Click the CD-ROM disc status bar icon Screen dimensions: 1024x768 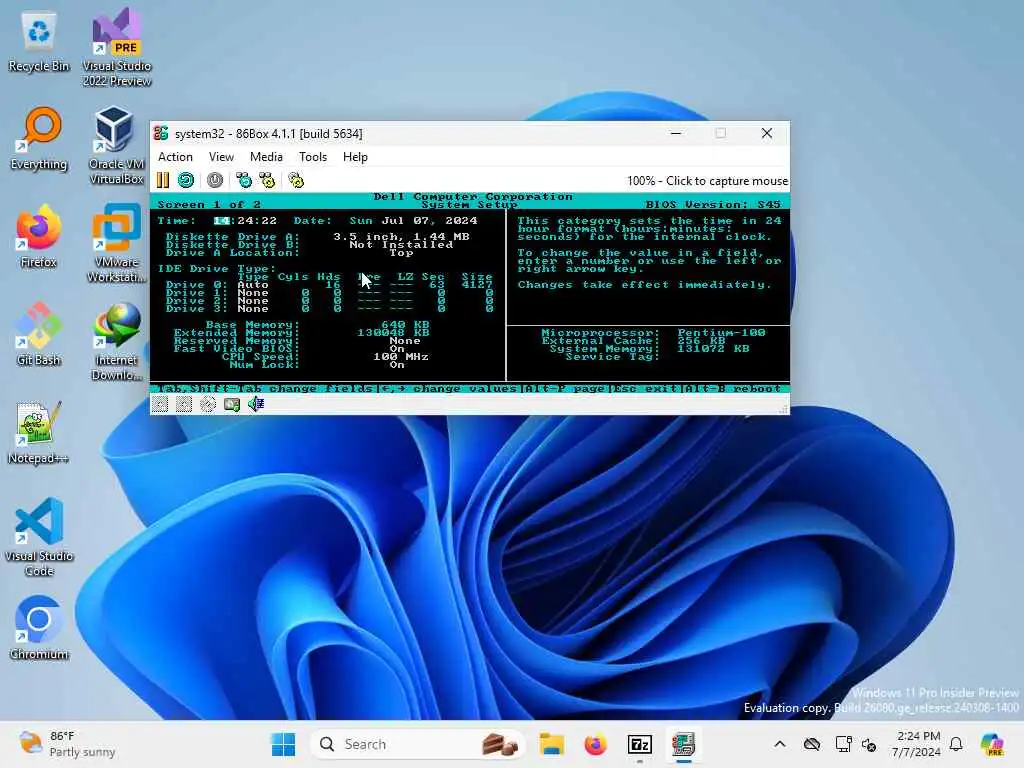tap(208, 405)
